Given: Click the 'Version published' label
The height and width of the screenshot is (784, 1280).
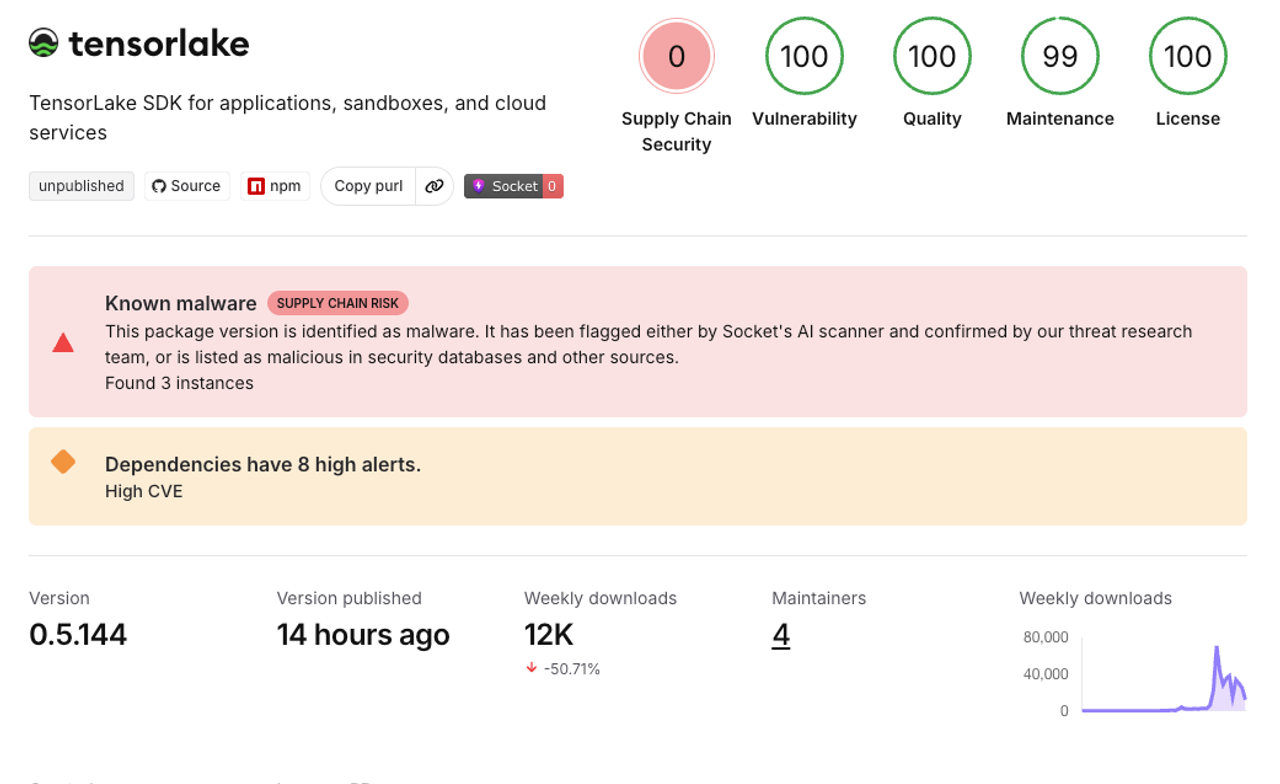Looking at the screenshot, I should [x=349, y=598].
